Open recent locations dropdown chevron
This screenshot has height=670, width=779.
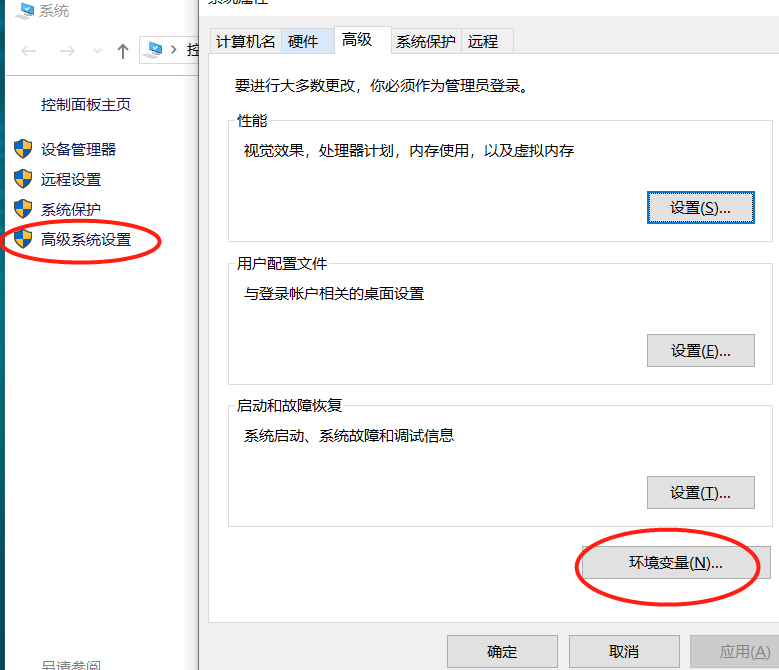click(97, 51)
